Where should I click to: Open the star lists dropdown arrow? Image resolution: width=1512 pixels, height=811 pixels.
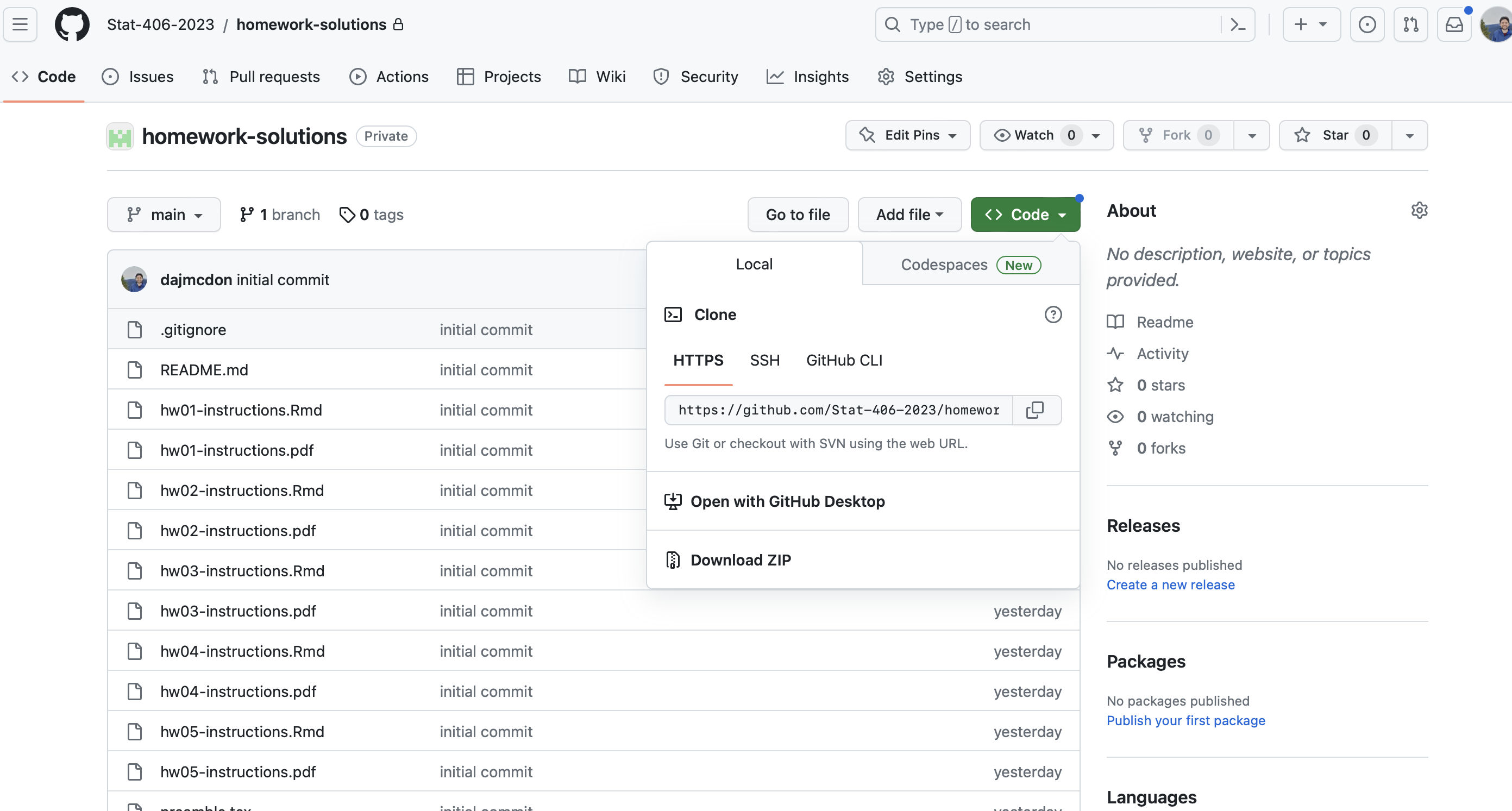(x=1409, y=136)
